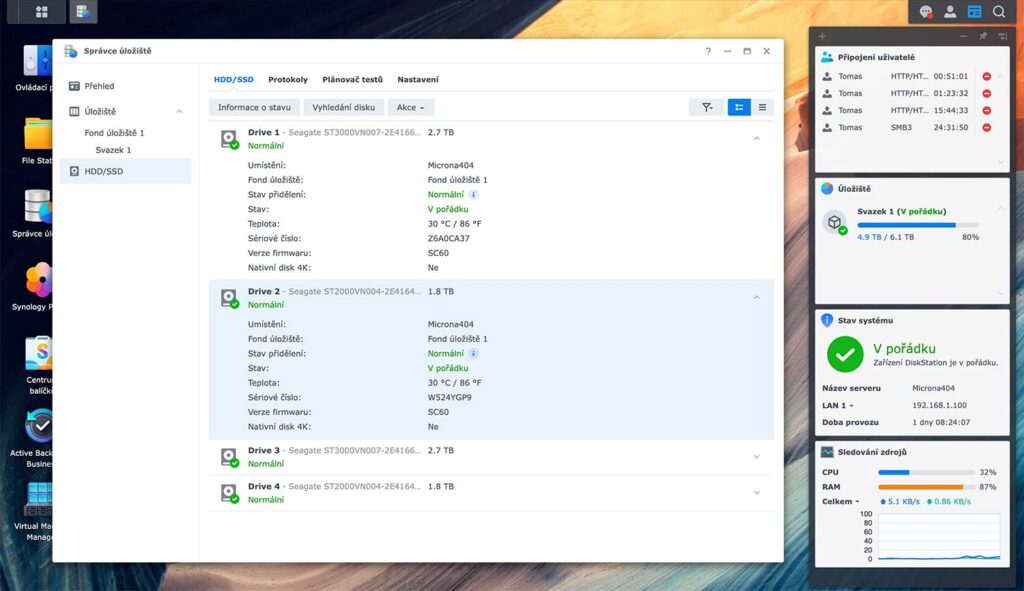
Task: Open the filter icon in drive toolbar
Action: click(707, 107)
